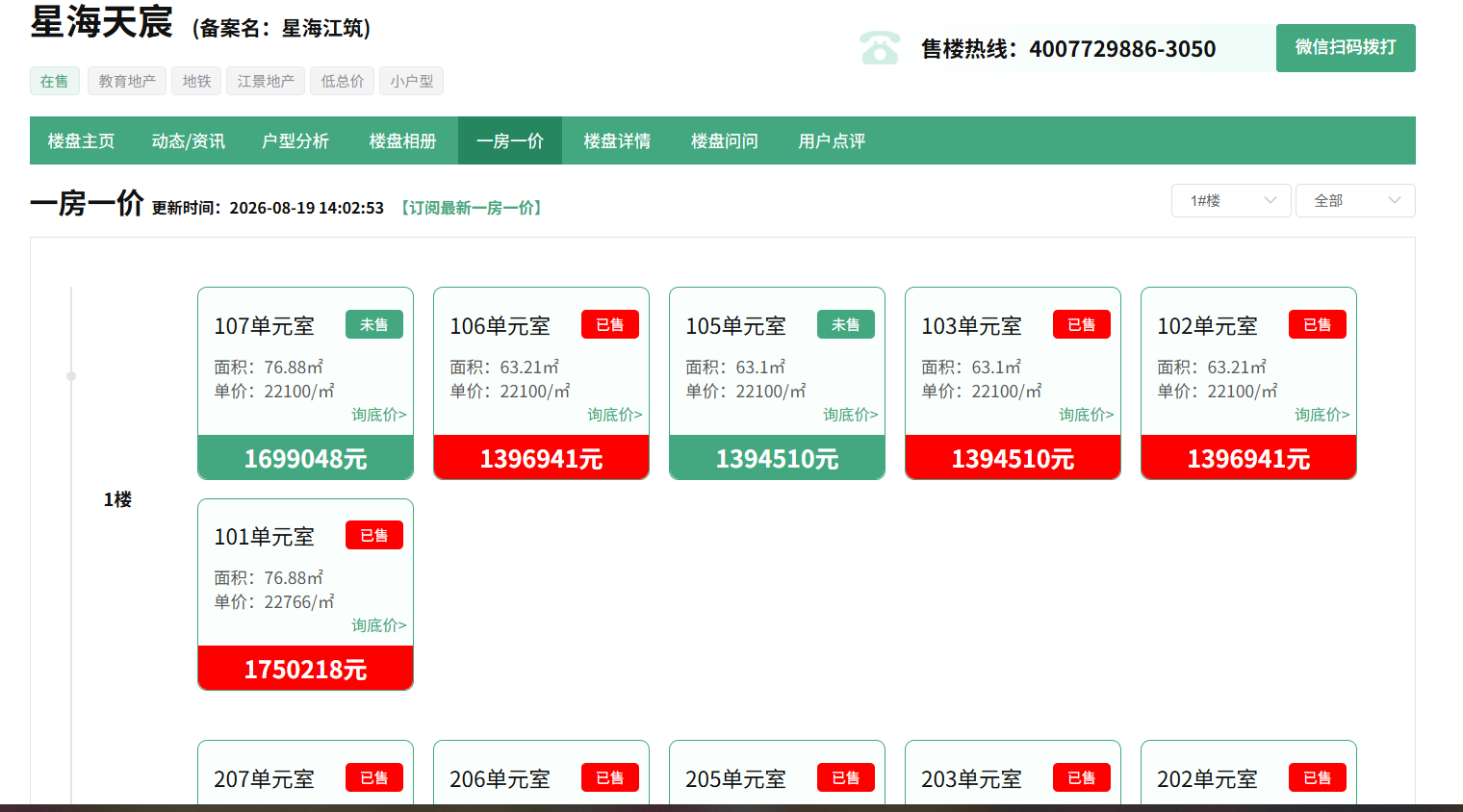This screenshot has height=812, width=1463.
Task: Click the 星海天宸 property title
Action: pos(102,22)
